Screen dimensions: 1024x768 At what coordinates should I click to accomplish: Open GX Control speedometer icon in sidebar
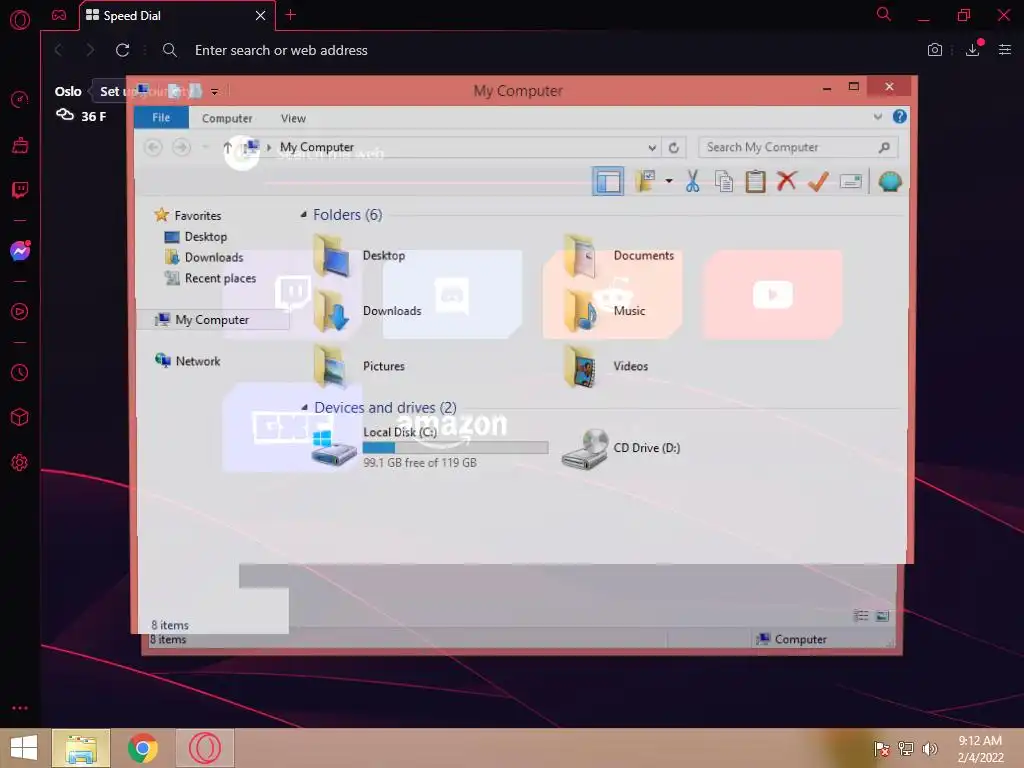pos(20,99)
